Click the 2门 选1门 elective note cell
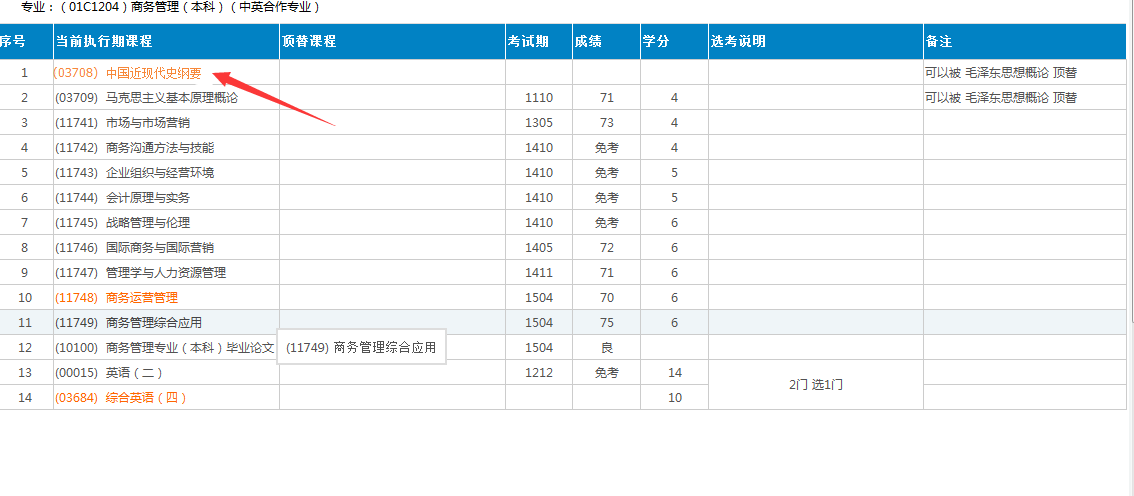Screen dimensions: 1134x496 pos(815,385)
